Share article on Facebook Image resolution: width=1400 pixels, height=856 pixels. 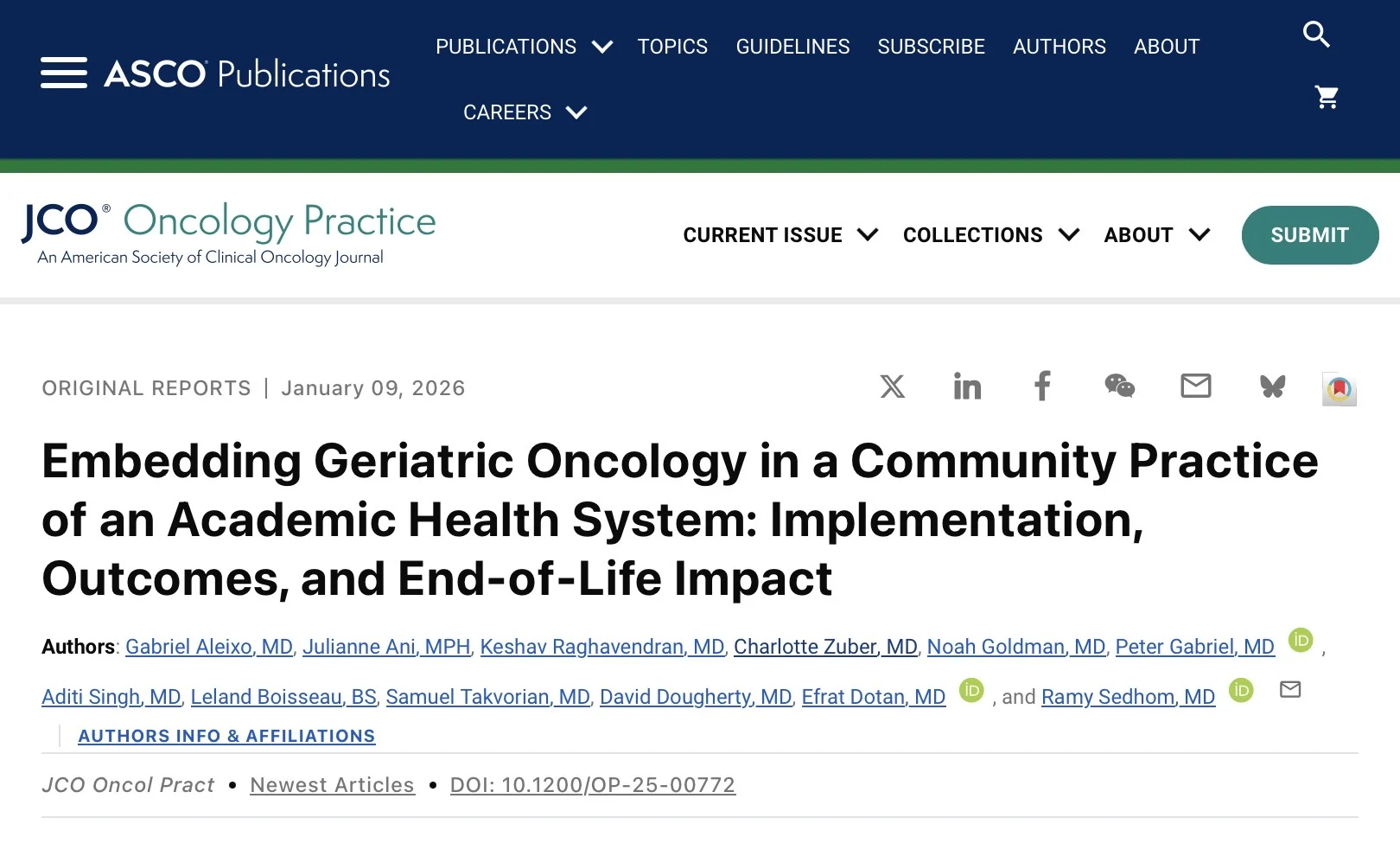tap(1043, 386)
